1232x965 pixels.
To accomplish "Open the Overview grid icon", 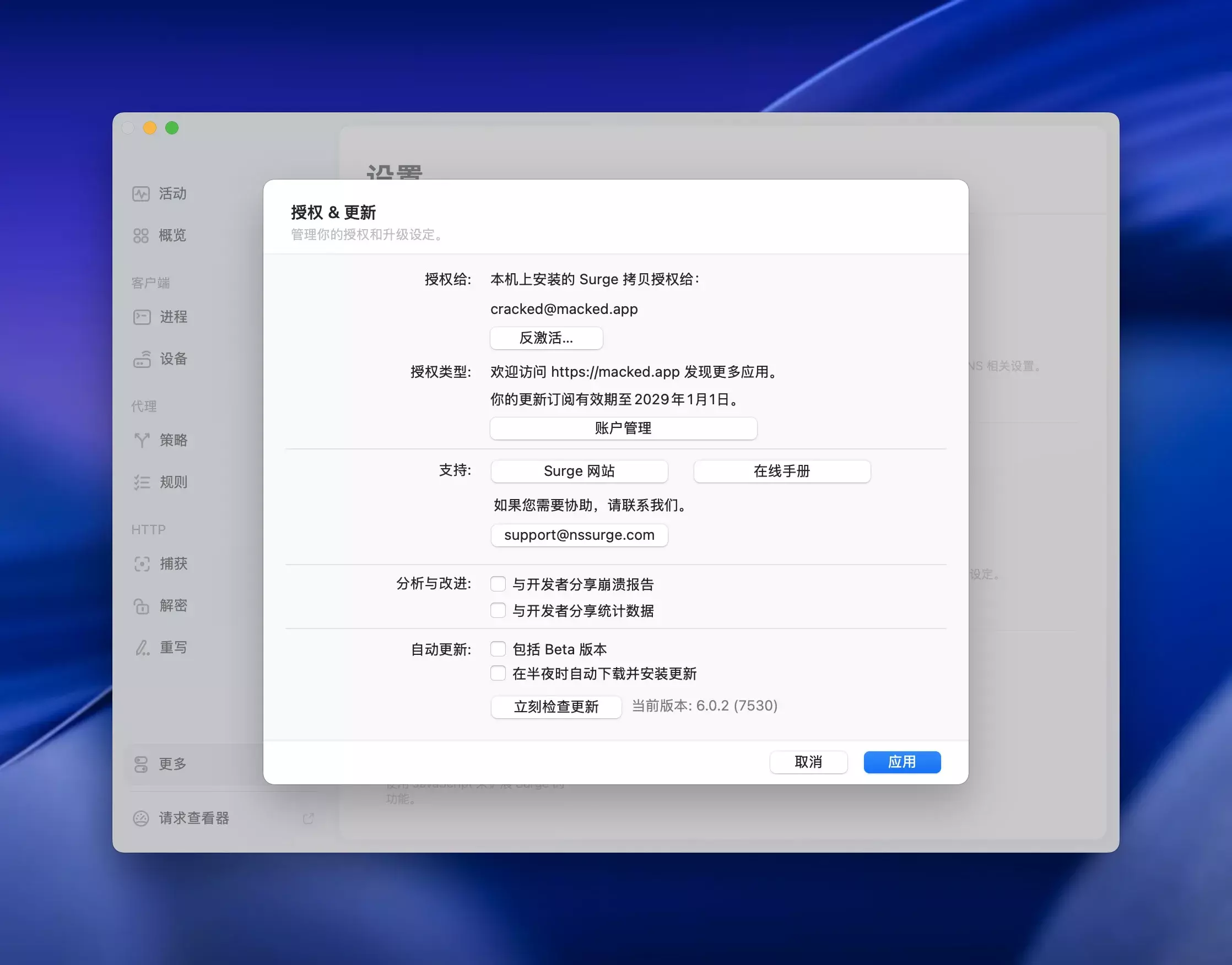I will pos(141,236).
